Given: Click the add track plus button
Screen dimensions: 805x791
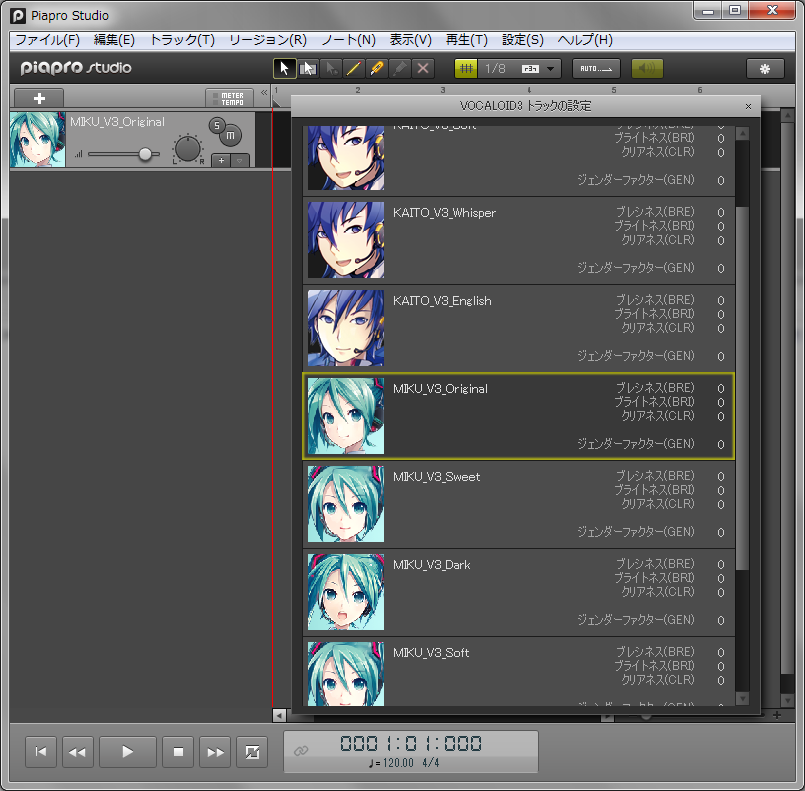Looking at the screenshot, I should pos(39,98).
